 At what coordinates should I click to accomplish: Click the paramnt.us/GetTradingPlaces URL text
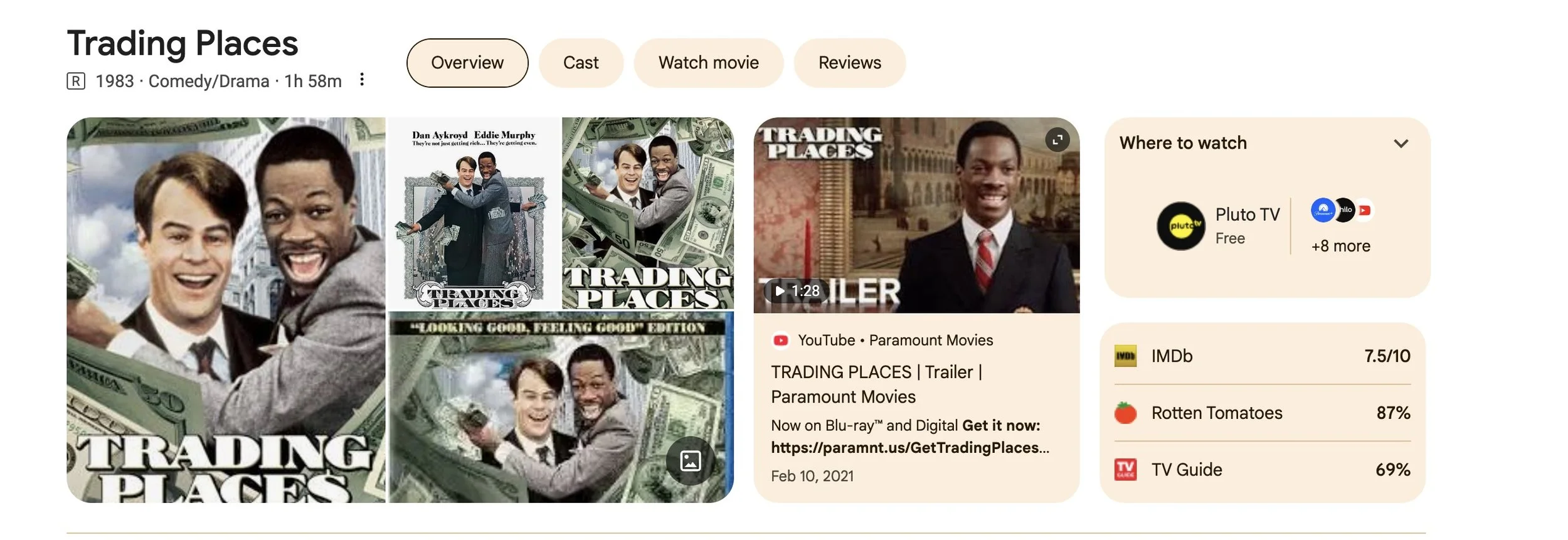(909, 448)
